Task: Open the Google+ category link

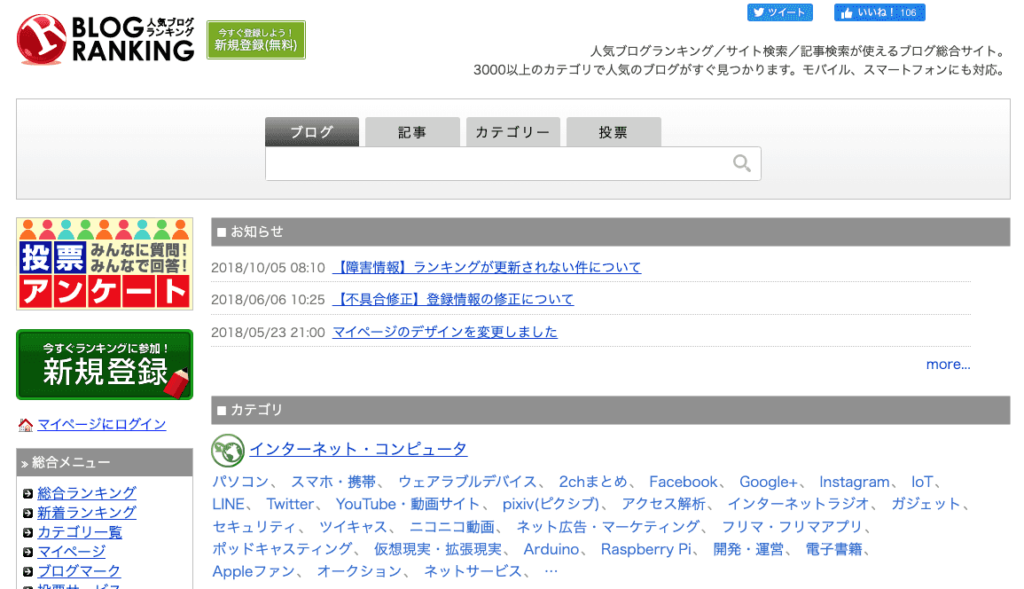Action: pyautogui.click(x=768, y=482)
